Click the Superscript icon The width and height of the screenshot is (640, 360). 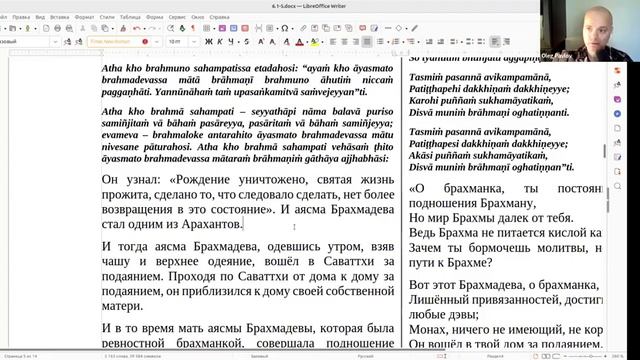click(260, 42)
